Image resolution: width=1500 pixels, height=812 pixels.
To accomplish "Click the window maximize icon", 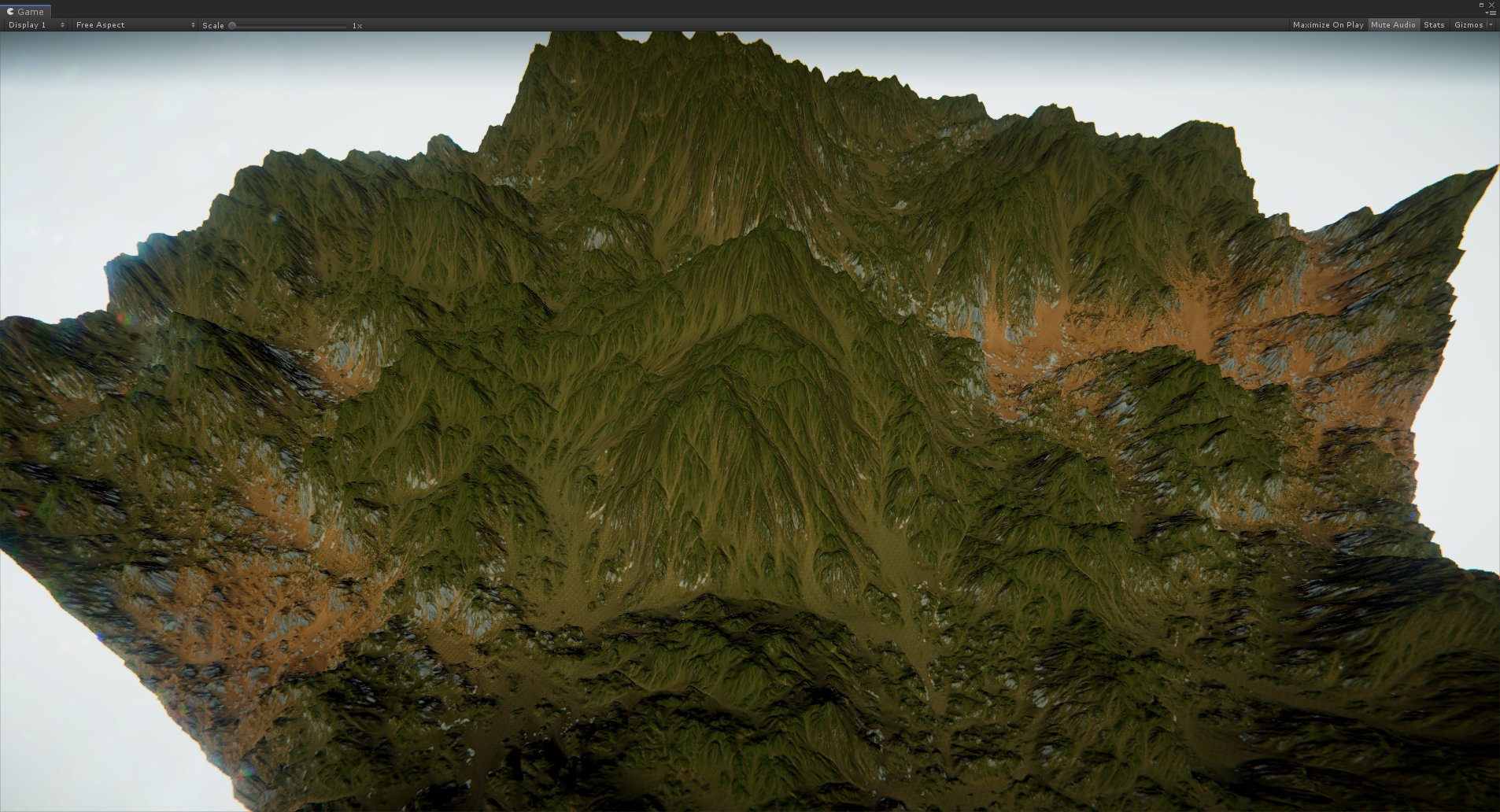I will click(x=1481, y=5).
